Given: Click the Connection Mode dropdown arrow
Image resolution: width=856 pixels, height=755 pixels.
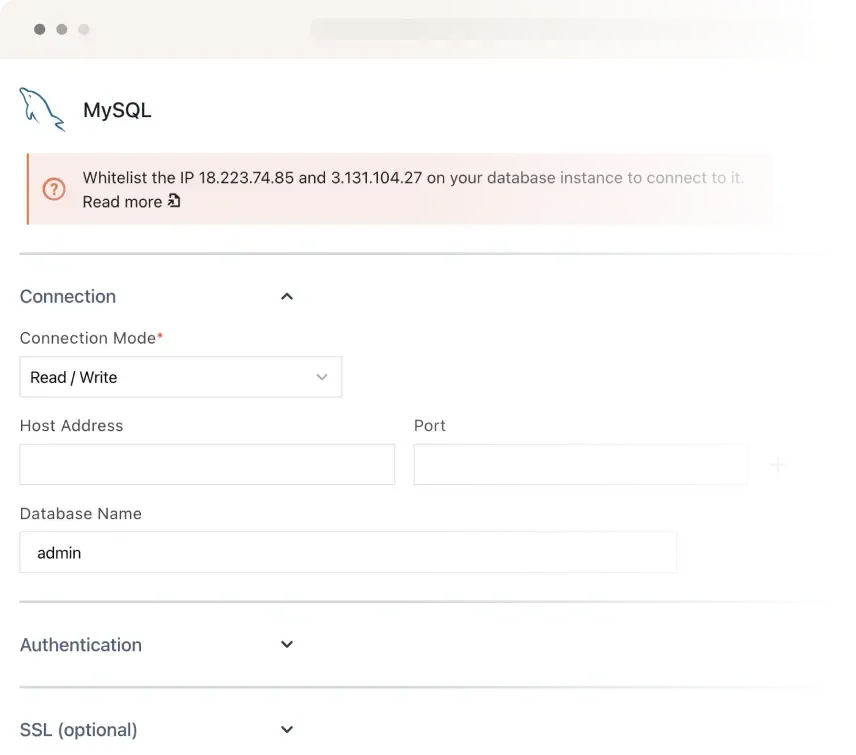Looking at the screenshot, I should 322,377.
